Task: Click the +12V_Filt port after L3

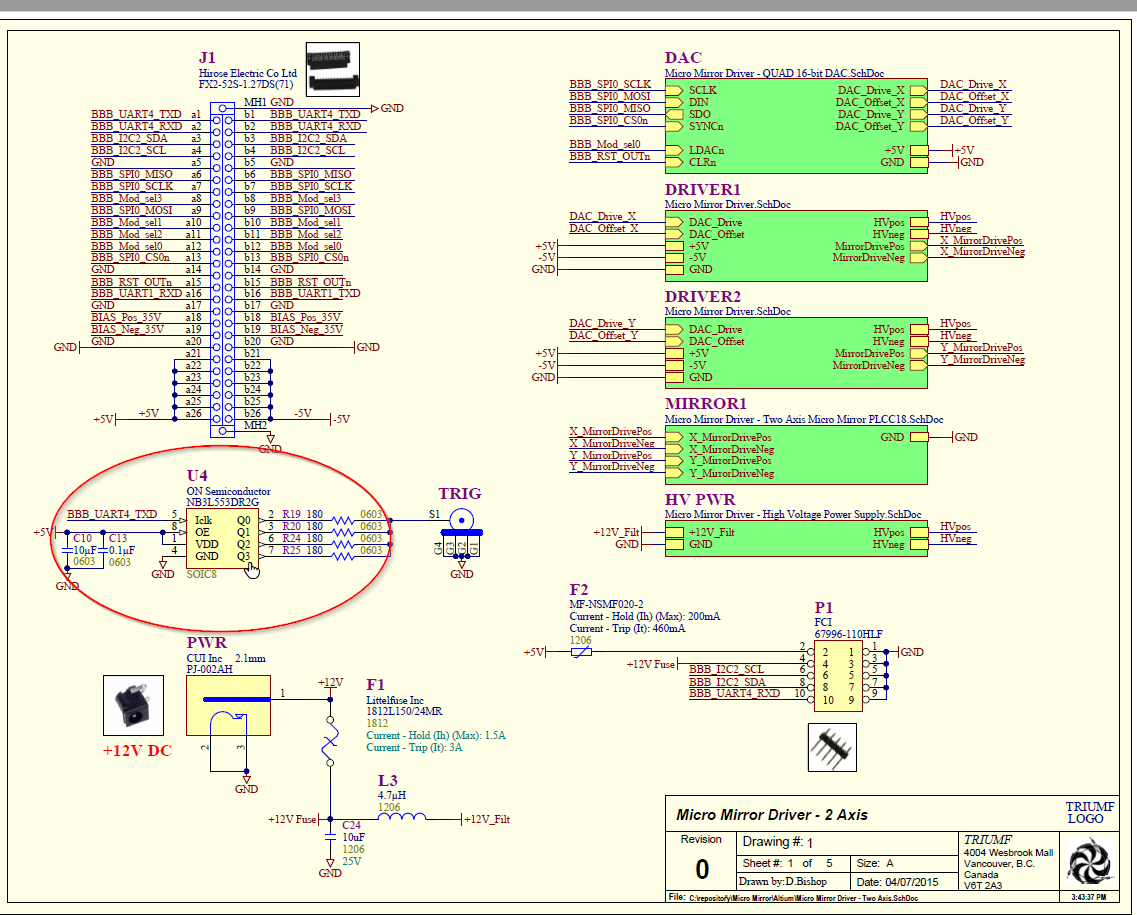Action: [485, 819]
